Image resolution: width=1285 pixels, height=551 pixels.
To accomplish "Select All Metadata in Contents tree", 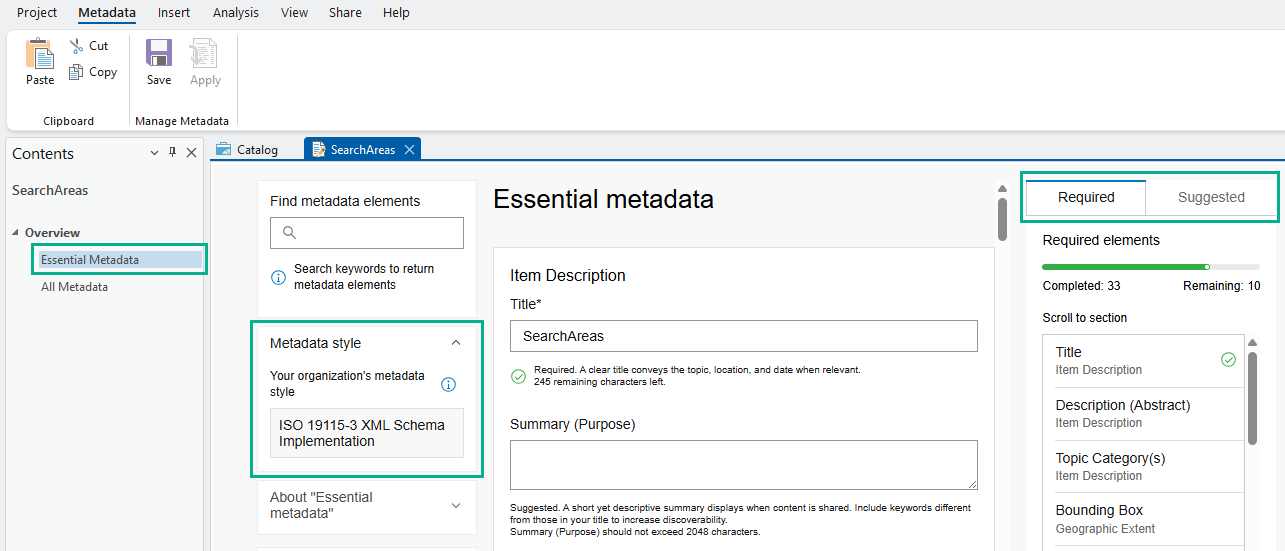I will (74, 287).
